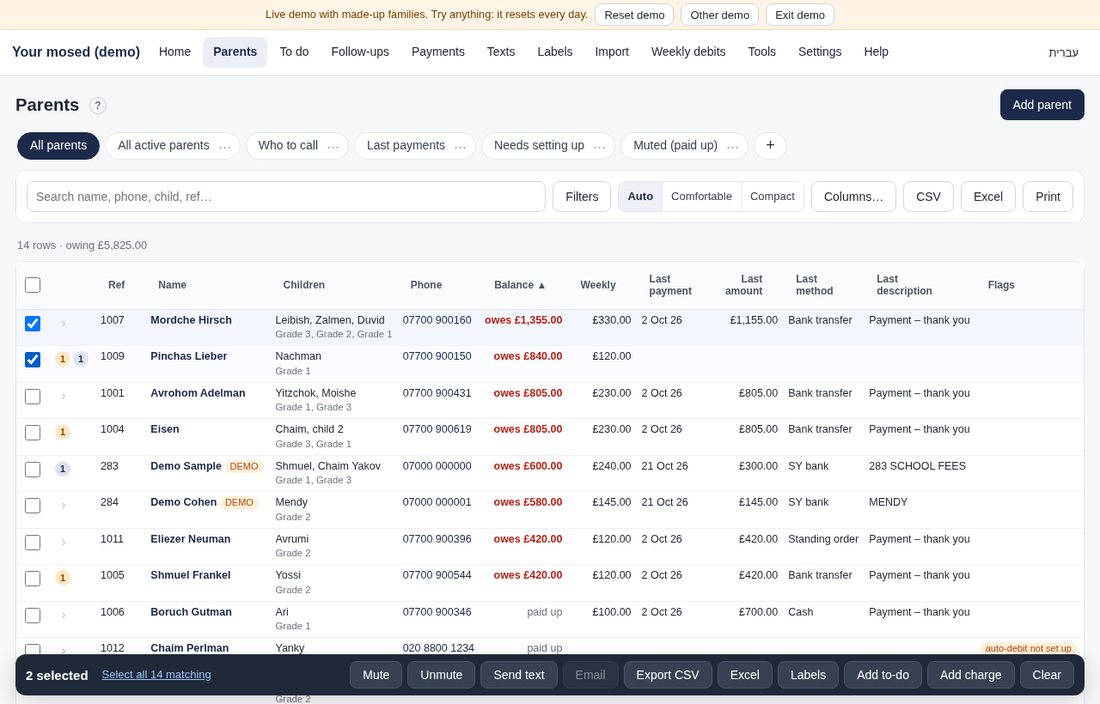Expand the Demo Cohen row chevron
This screenshot has height=704, width=1100.
coord(63,506)
